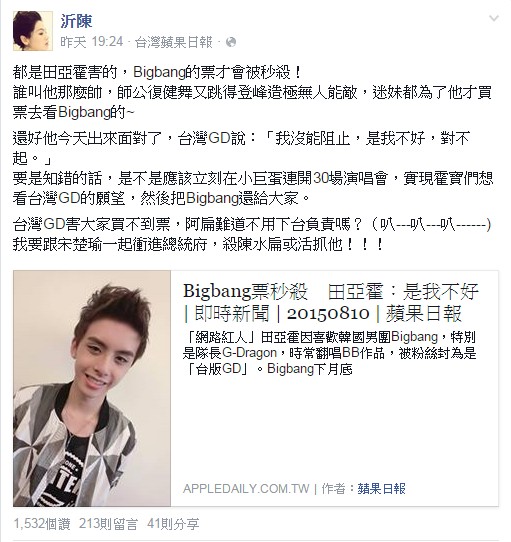
Task: Click the globe public-audience icon
Action: click(231, 42)
